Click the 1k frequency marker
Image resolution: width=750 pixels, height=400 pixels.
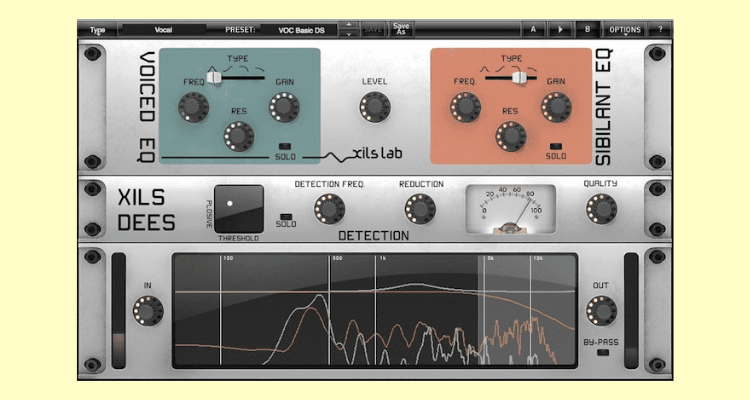383,258
